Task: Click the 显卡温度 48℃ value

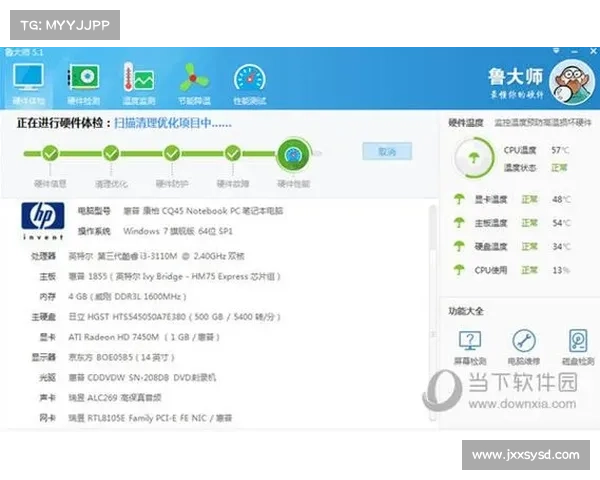Action: [561, 199]
